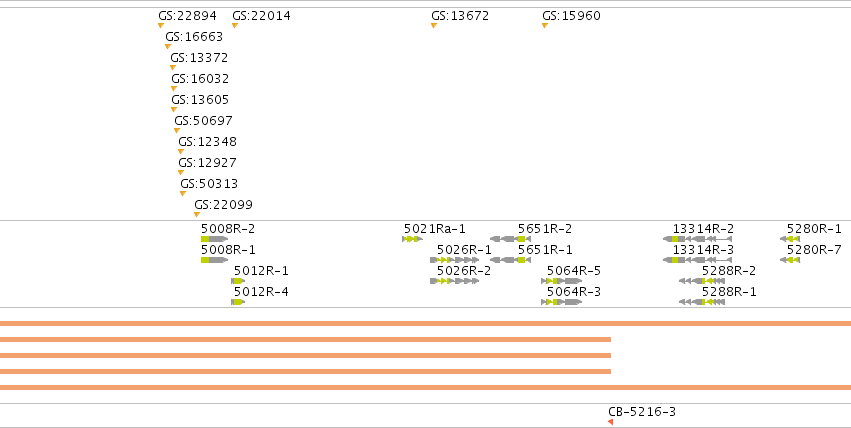The width and height of the screenshot is (851, 428).
Task: Click the 5026R-2 transcript glyph
Action: tap(455, 281)
